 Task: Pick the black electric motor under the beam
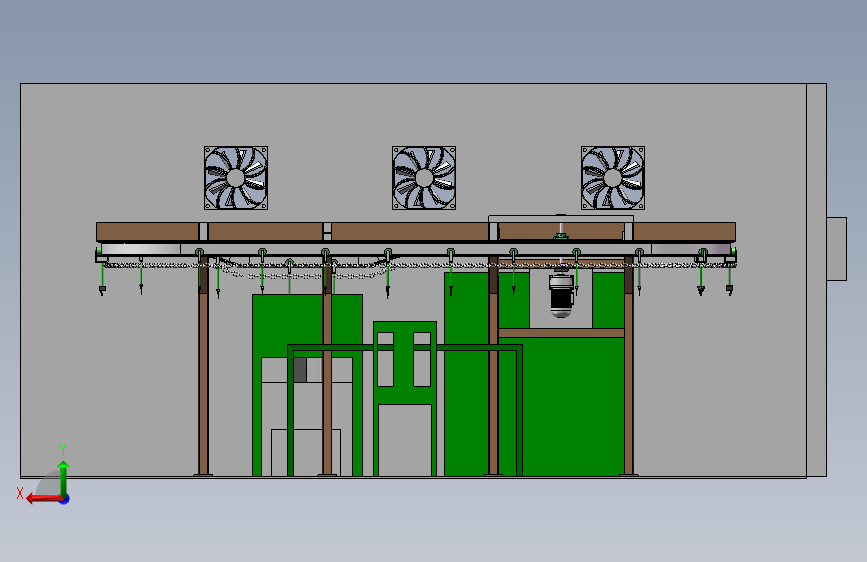click(561, 296)
